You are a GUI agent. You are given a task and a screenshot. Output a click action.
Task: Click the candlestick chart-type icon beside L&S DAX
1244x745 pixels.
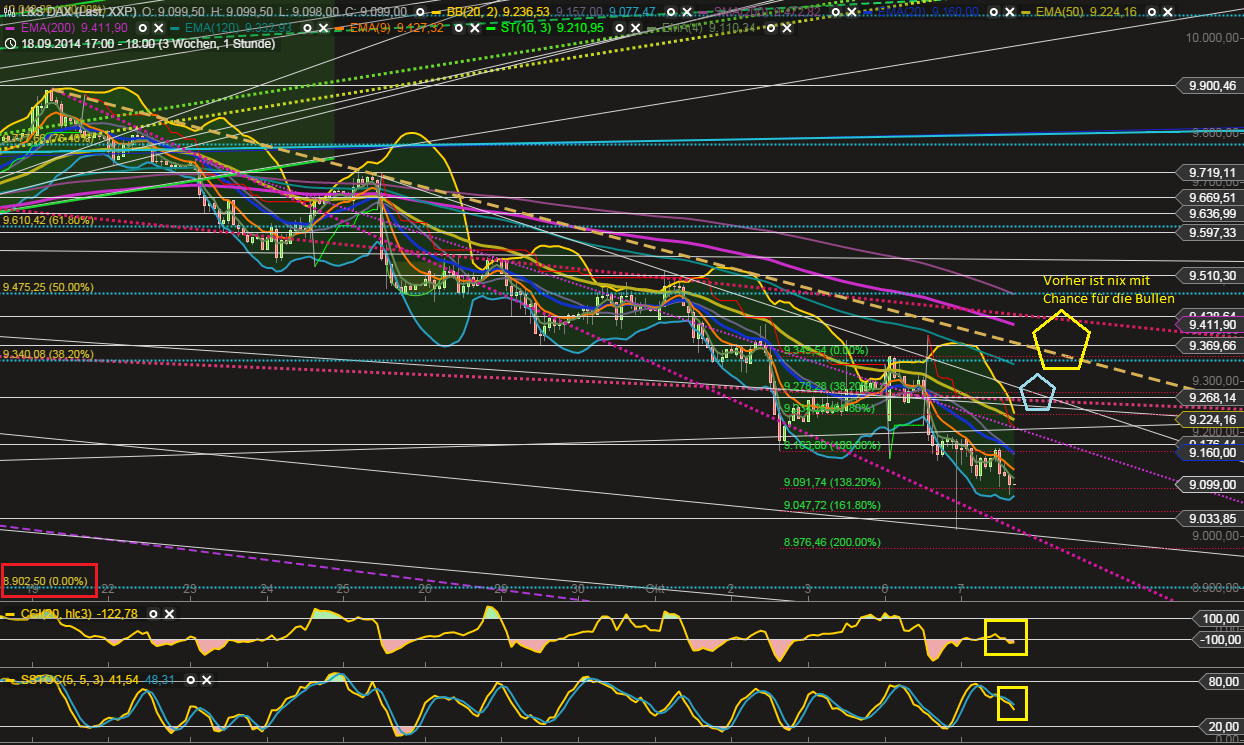[x=11, y=11]
